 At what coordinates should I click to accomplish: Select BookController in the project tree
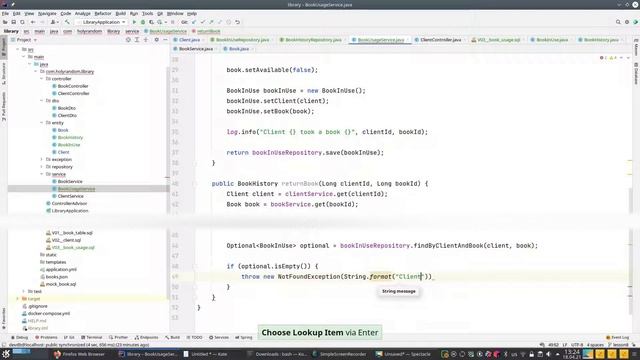click(73, 86)
